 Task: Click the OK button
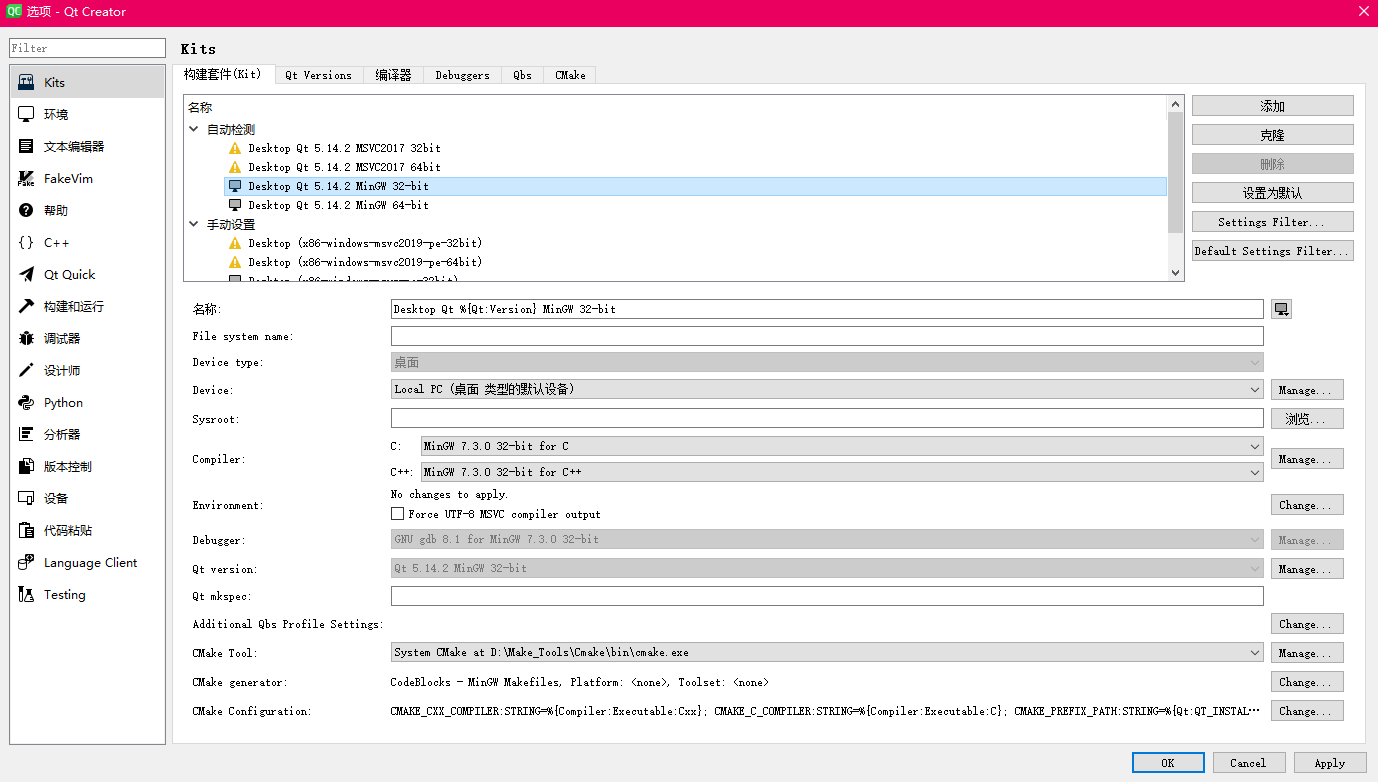coord(1168,762)
